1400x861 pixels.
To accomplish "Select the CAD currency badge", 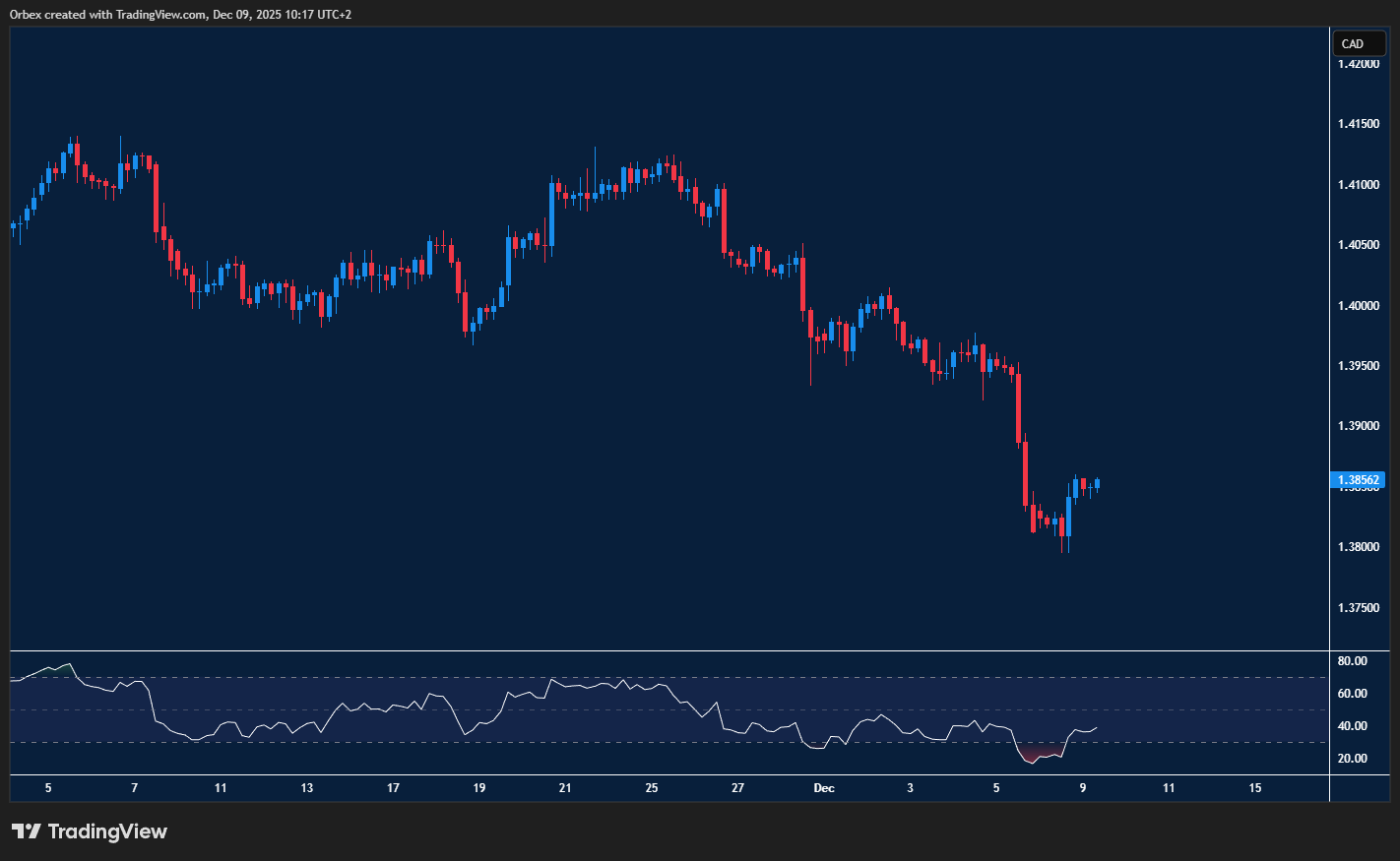I will [x=1359, y=43].
